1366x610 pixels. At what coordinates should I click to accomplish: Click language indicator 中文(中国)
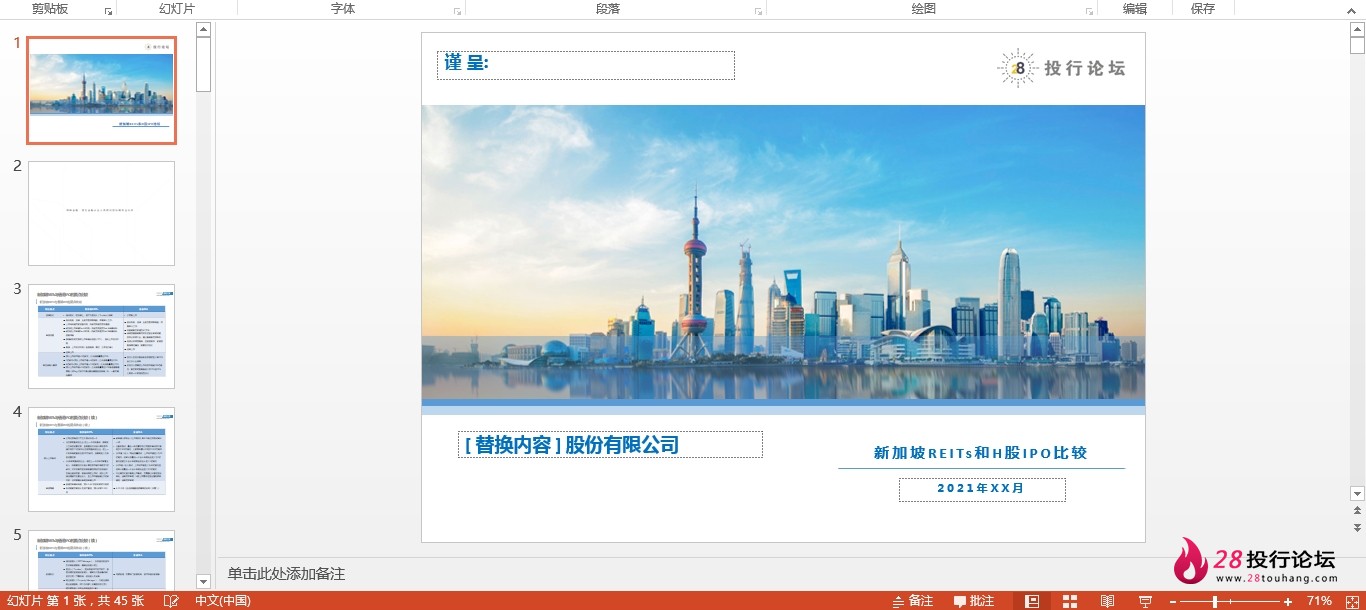point(223,601)
